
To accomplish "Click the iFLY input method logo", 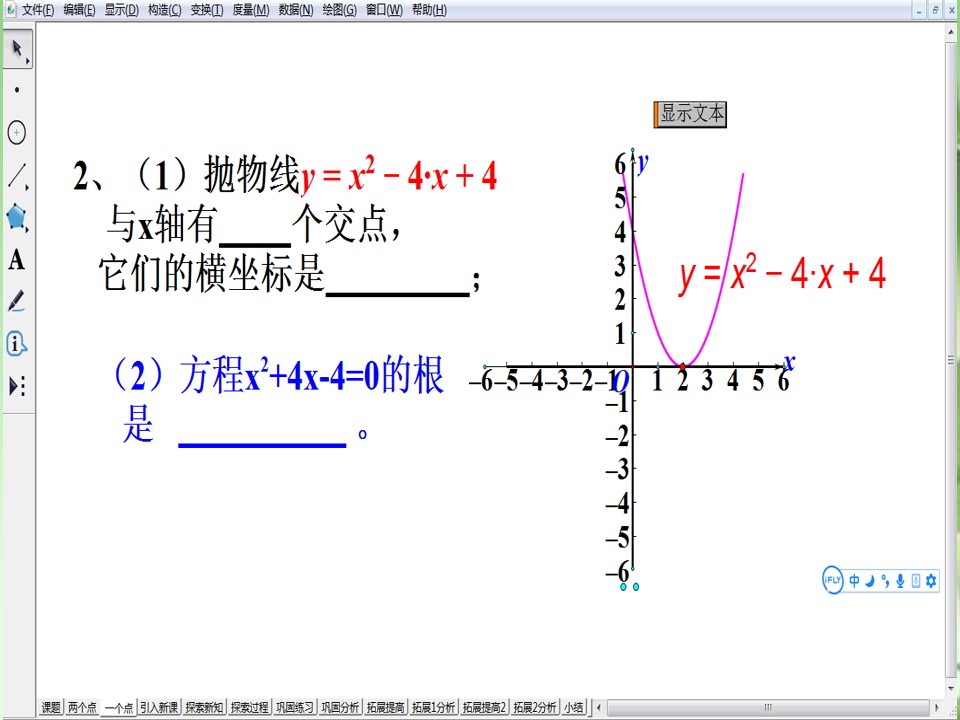I will pos(833,580).
